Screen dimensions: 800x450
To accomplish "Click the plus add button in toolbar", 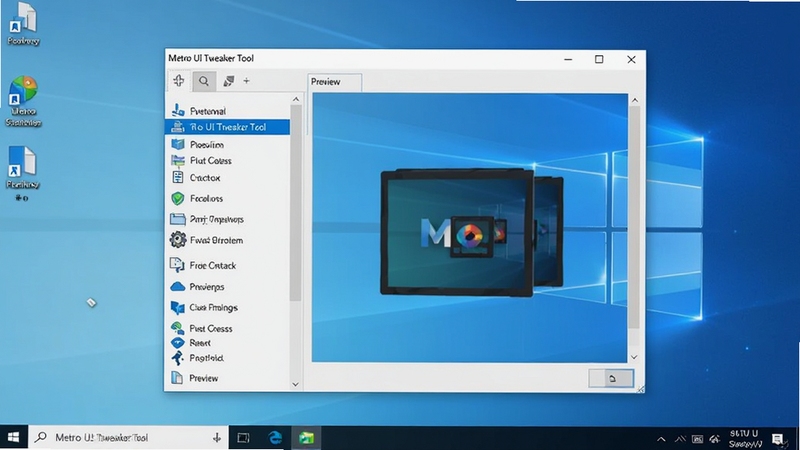I will click(x=246, y=81).
